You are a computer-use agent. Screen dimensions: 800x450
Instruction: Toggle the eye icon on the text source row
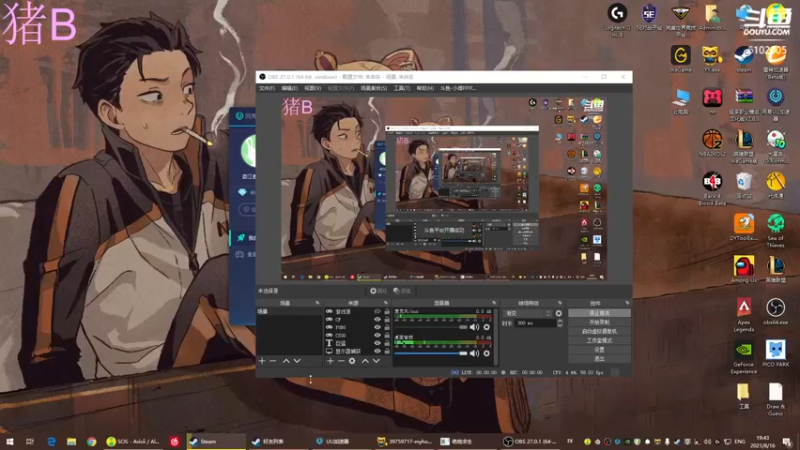[378, 343]
